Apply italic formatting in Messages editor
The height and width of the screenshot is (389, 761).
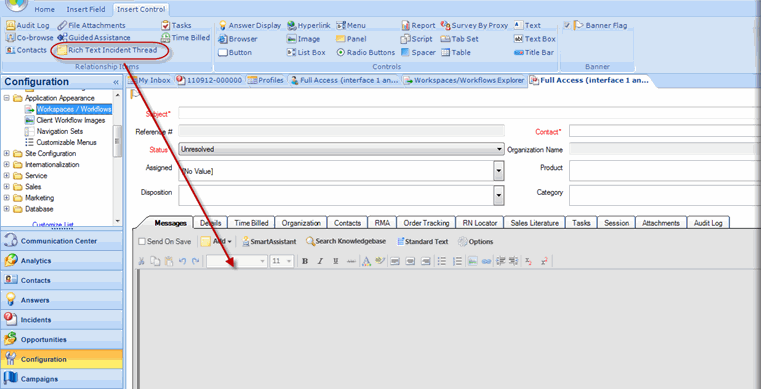(320, 261)
